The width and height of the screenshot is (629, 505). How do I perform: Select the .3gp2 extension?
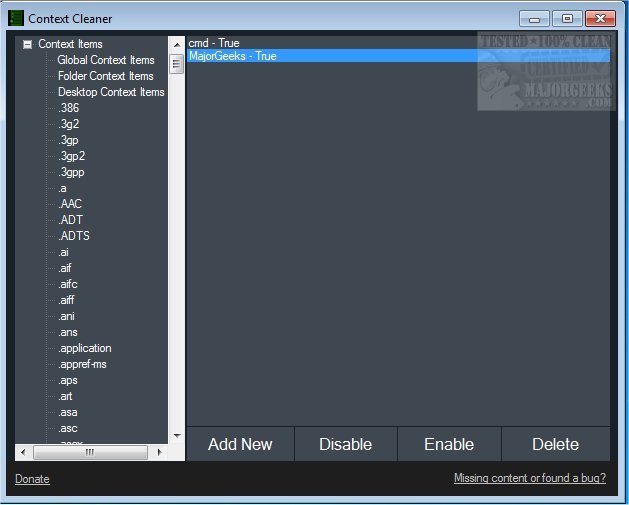(71, 156)
